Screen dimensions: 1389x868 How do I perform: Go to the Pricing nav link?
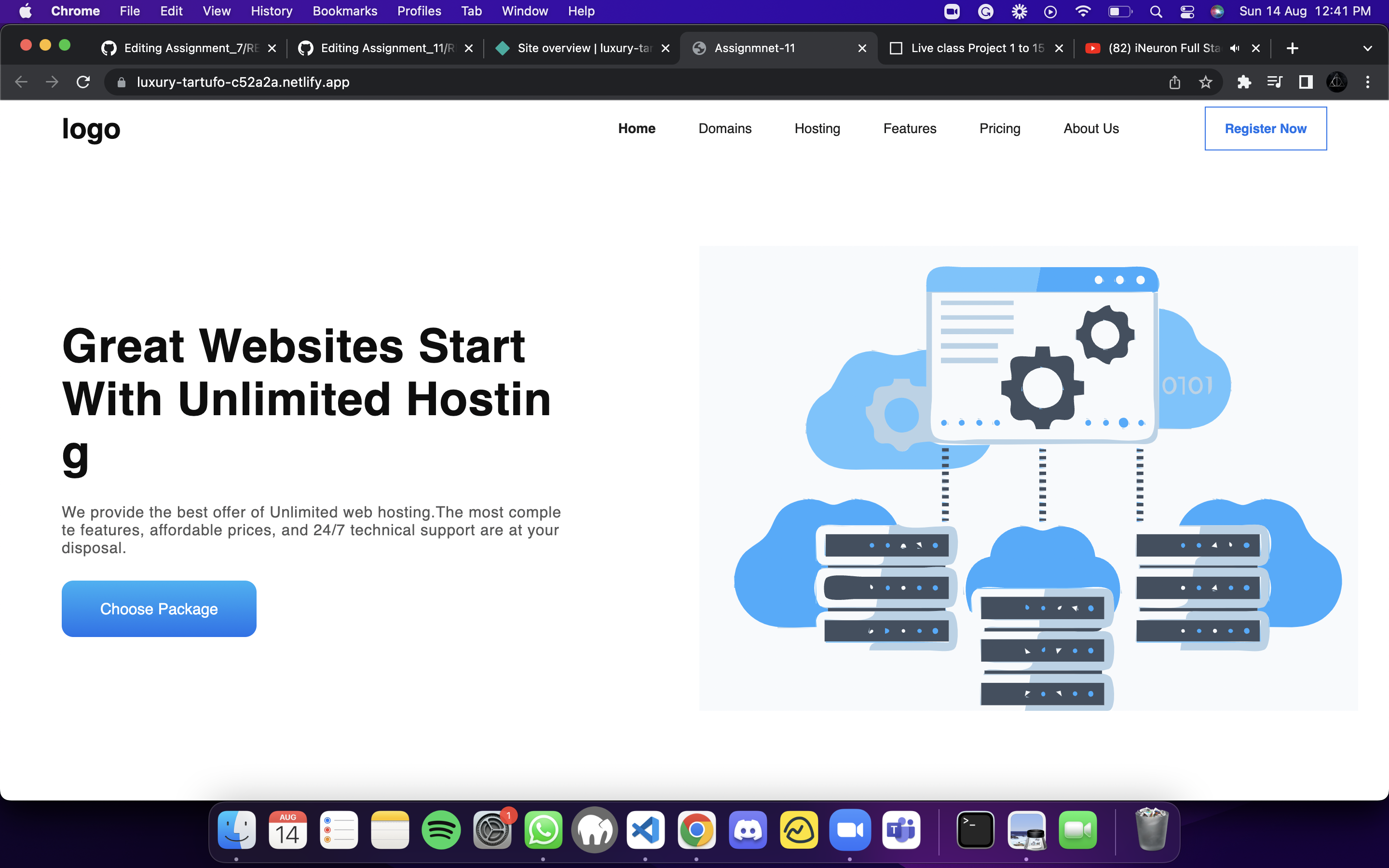point(1000,129)
